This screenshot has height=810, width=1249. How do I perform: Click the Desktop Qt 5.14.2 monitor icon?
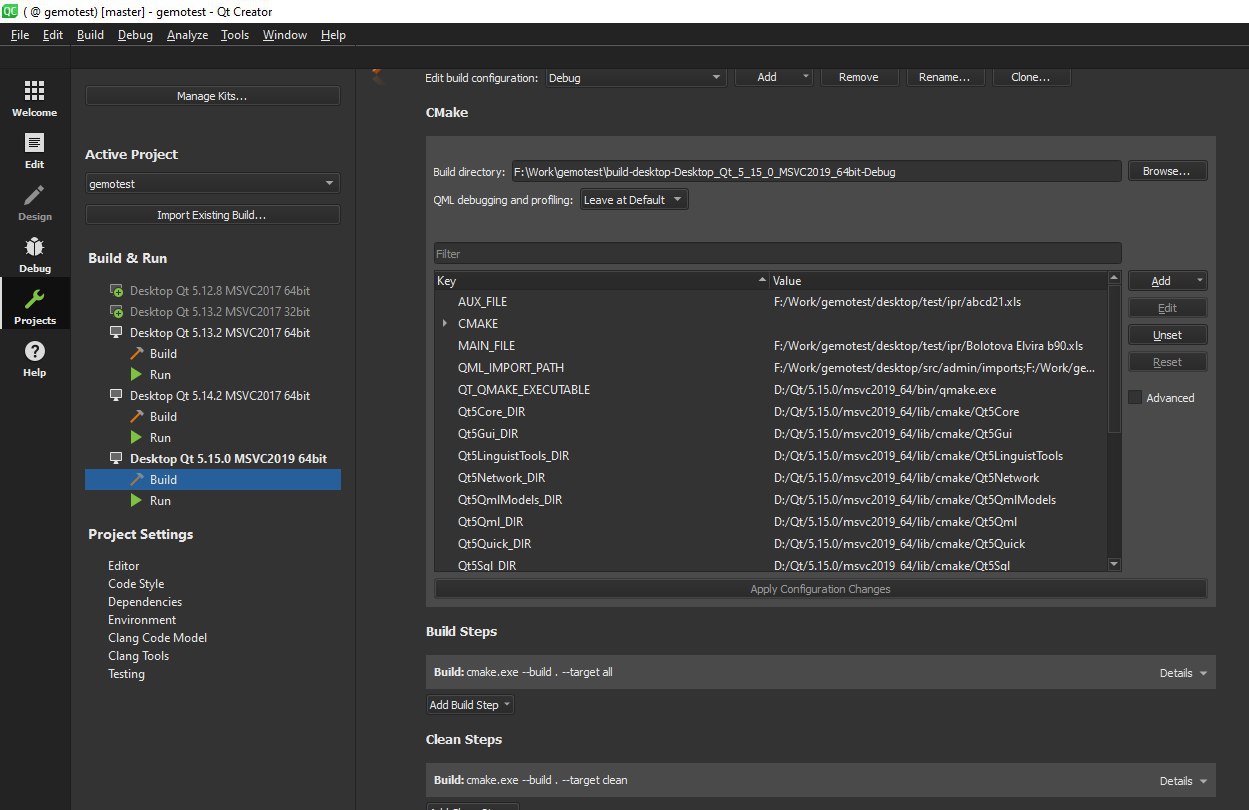click(116, 396)
